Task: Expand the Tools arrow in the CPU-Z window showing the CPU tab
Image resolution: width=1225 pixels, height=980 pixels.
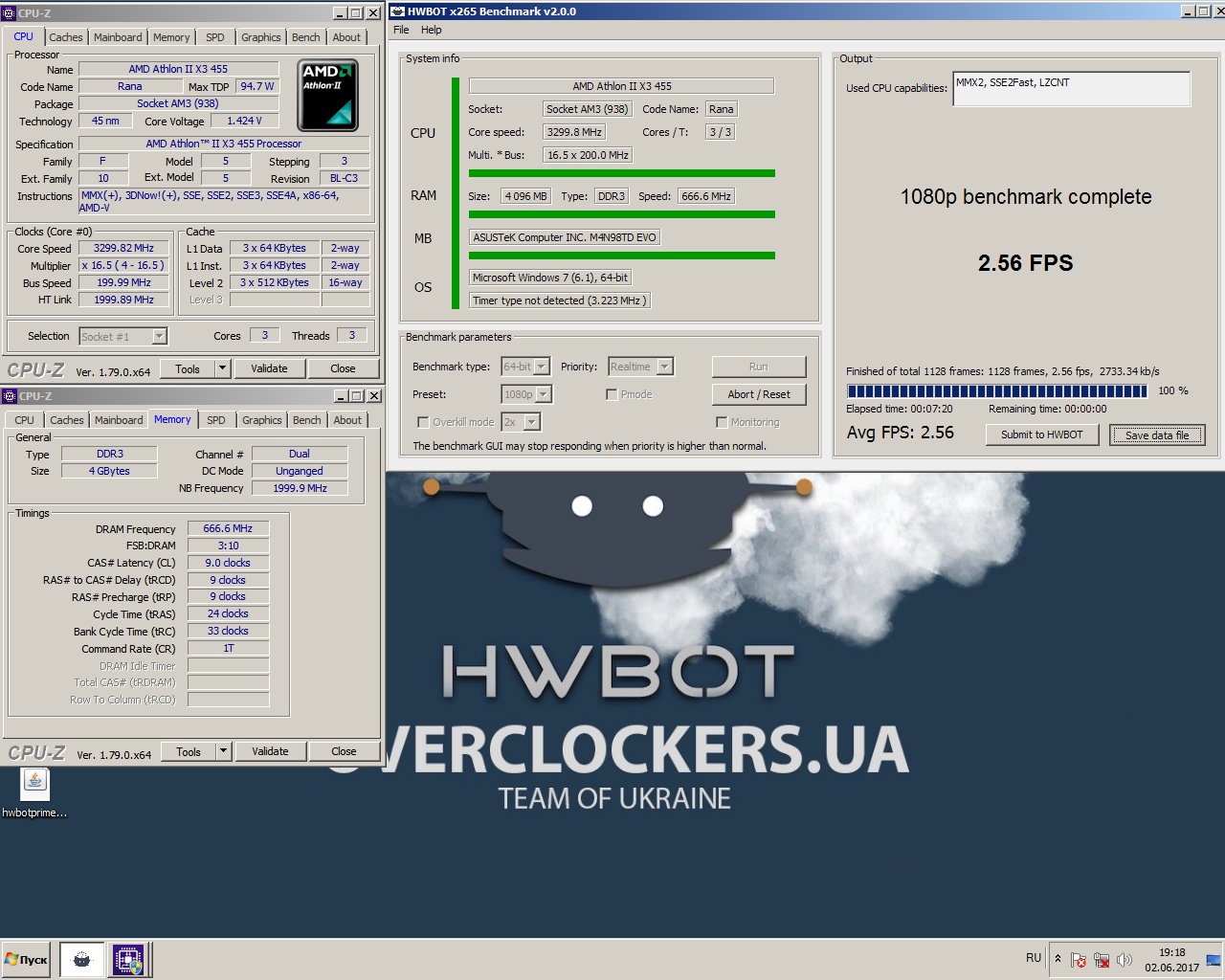Action: (x=222, y=368)
